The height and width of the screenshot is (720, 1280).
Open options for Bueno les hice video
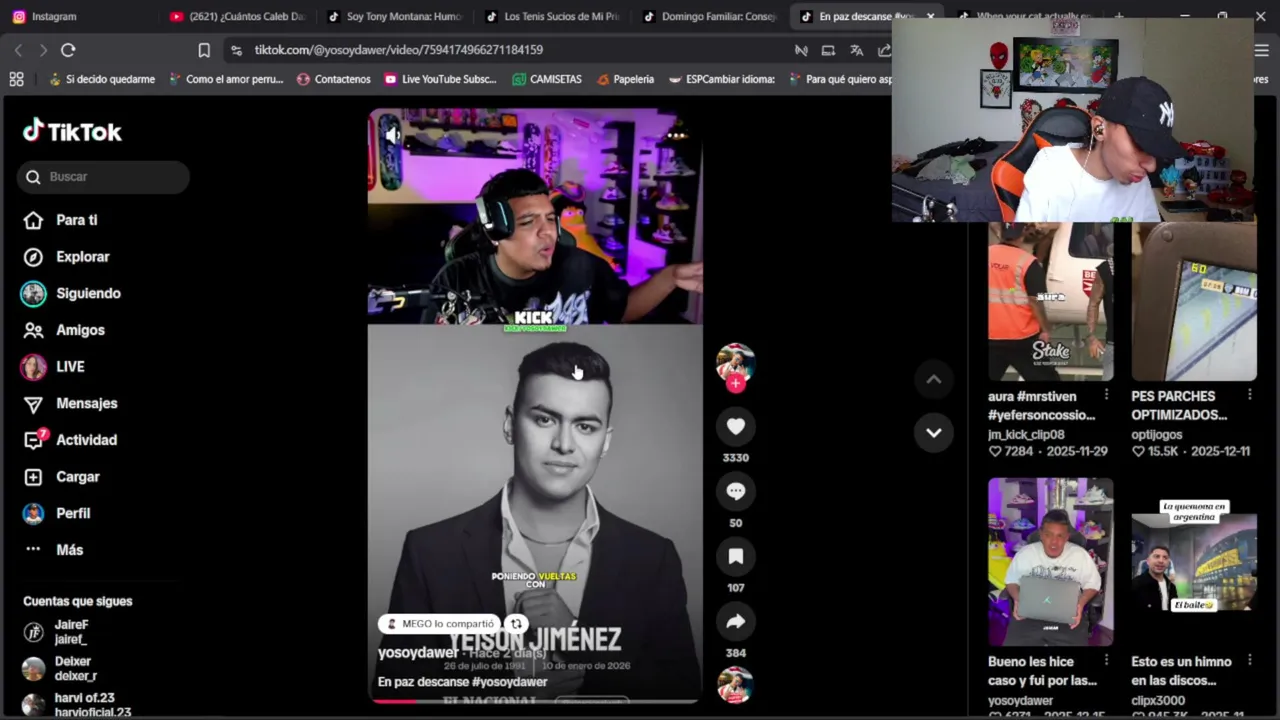click(1106, 661)
